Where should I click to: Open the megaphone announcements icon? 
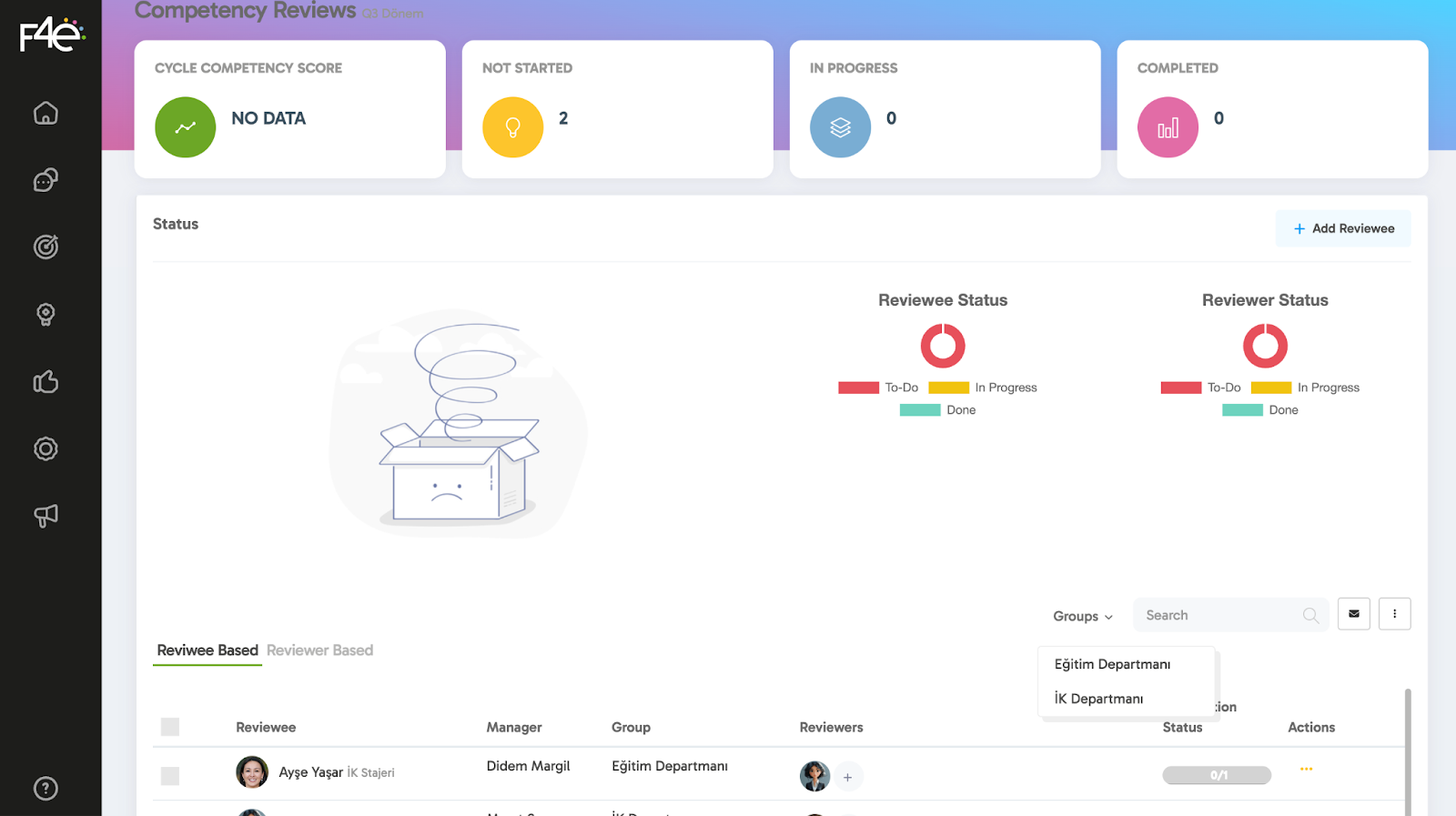click(45, 516)
